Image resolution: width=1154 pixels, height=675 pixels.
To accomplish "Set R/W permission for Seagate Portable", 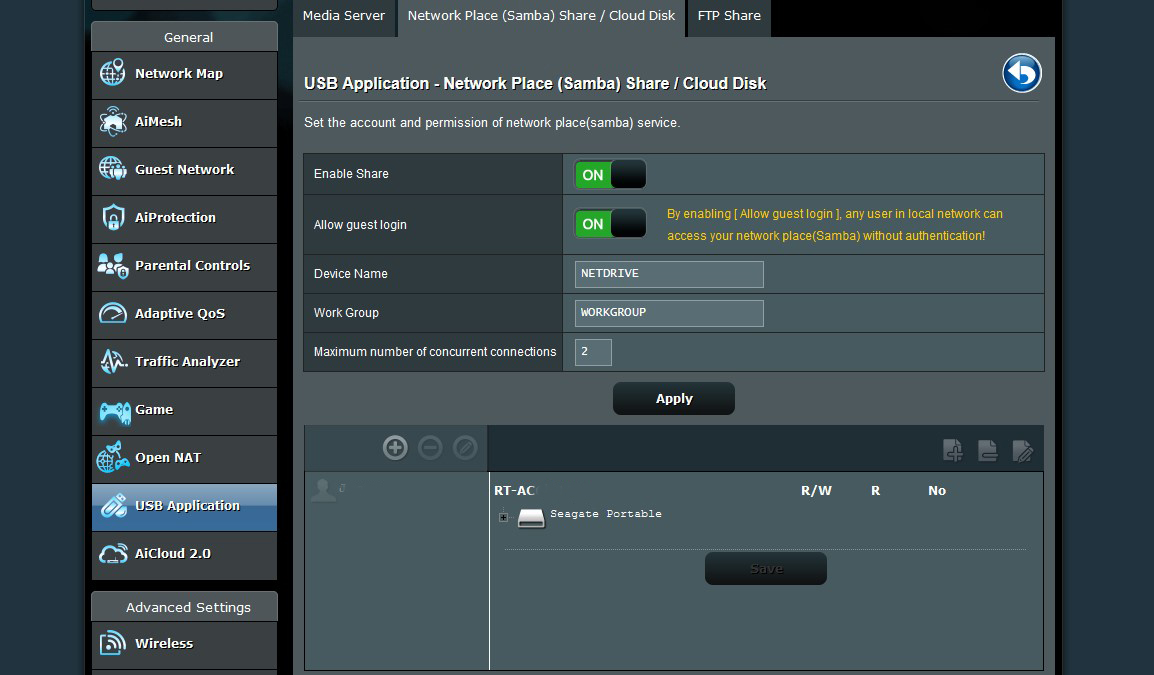I will (x=817, y=514).
